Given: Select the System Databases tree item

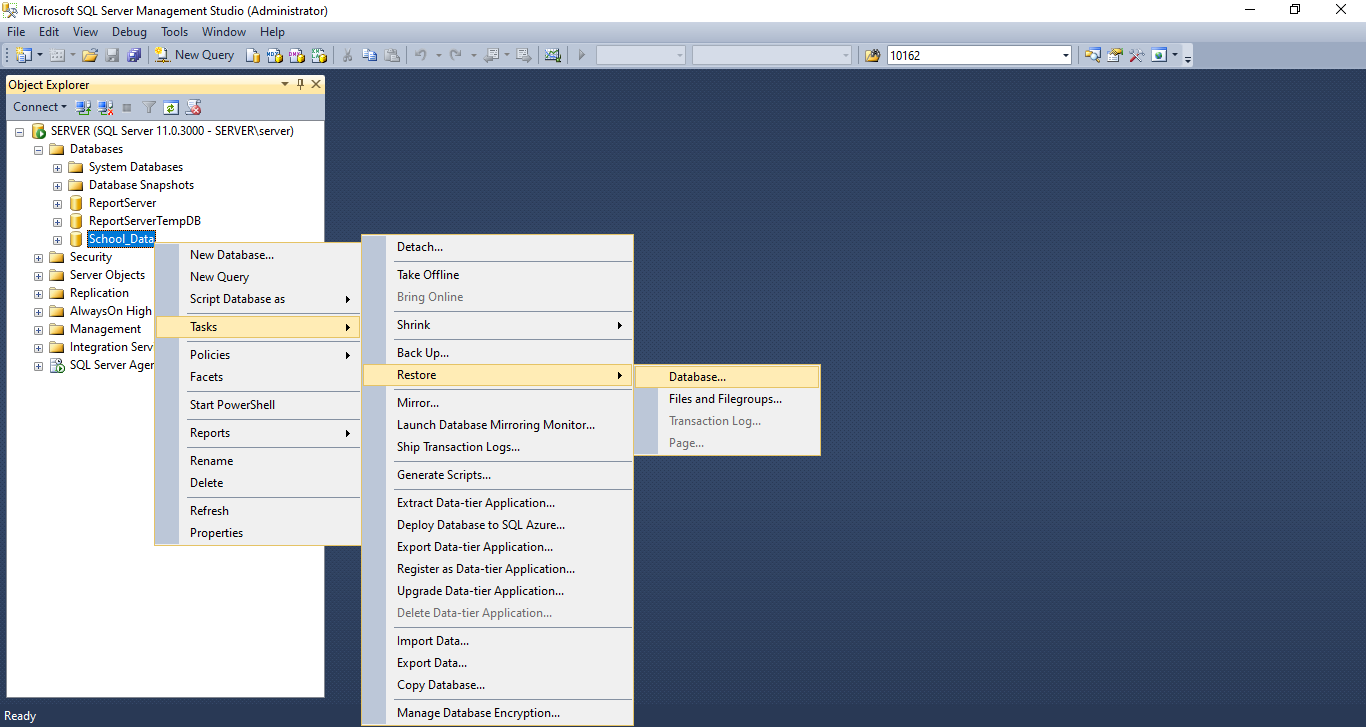Looking at the screenshot, I should click(136, 167).
